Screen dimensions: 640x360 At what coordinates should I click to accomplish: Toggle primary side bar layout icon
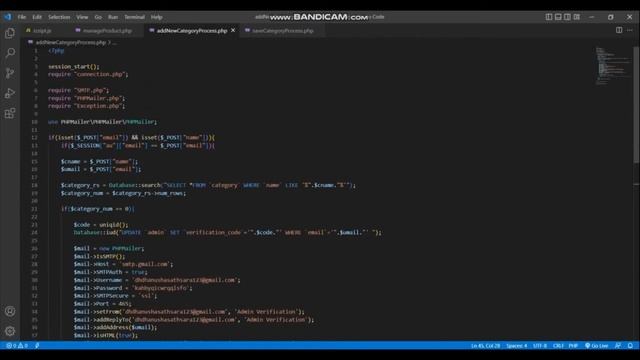click(549, 17)
